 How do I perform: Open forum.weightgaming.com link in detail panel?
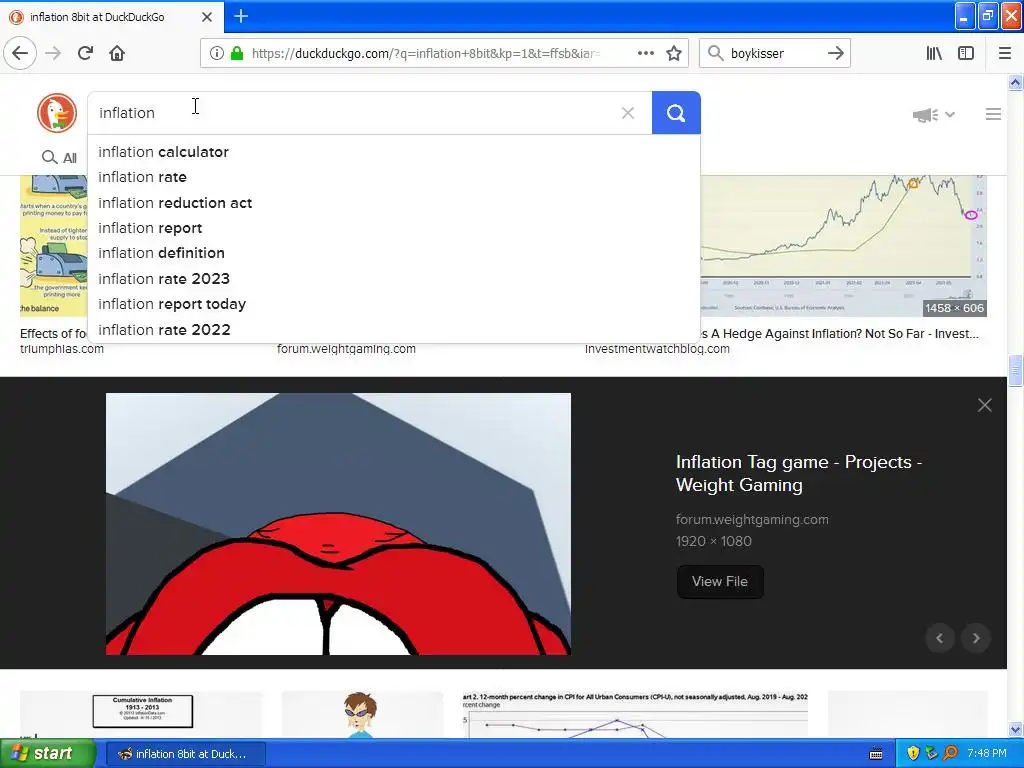752,520
